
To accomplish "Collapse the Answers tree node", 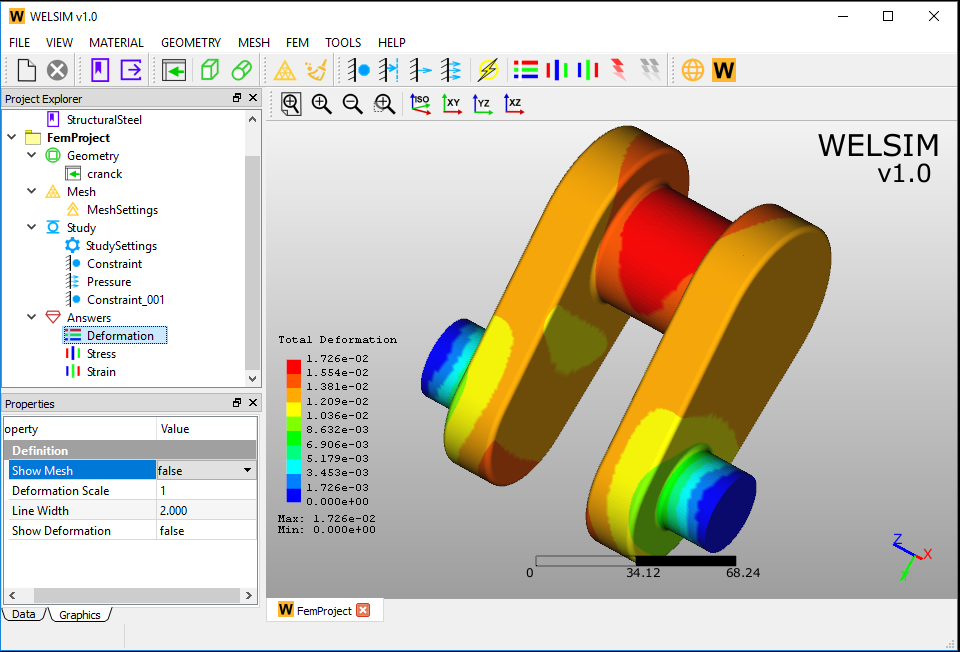I will tap(32, 318).
